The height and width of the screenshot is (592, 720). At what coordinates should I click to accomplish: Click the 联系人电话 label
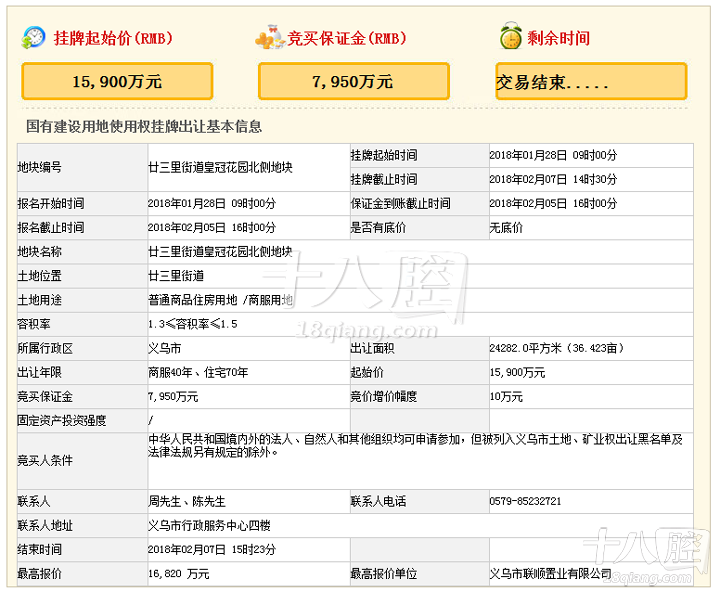pyautogui.click(x=378, y=502)
